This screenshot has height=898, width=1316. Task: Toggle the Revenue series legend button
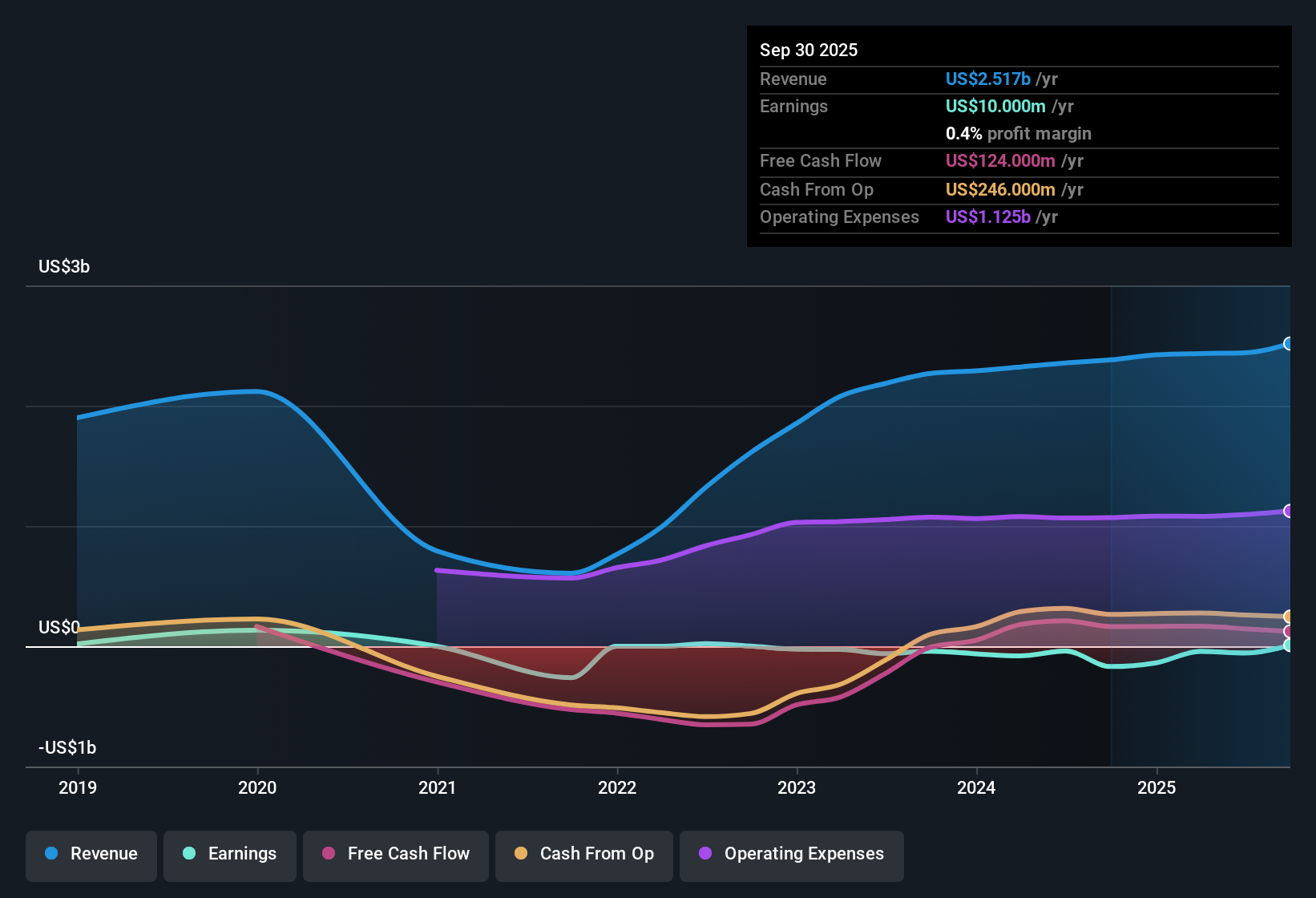point(91,855)
